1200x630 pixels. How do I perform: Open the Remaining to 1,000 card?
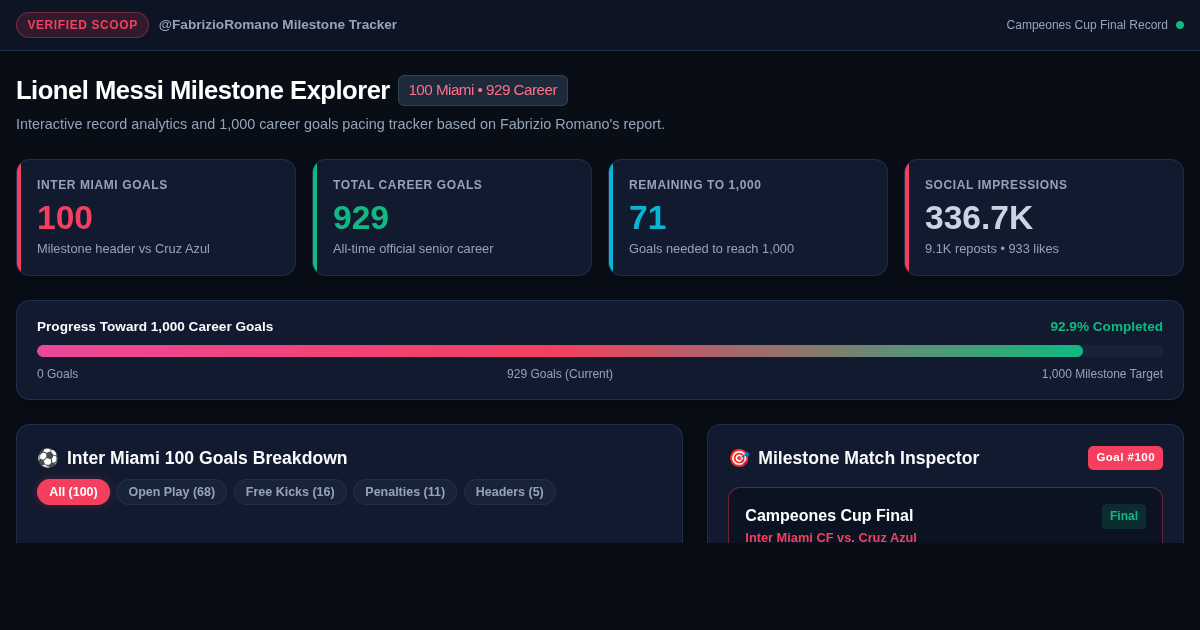click(748, 218)
